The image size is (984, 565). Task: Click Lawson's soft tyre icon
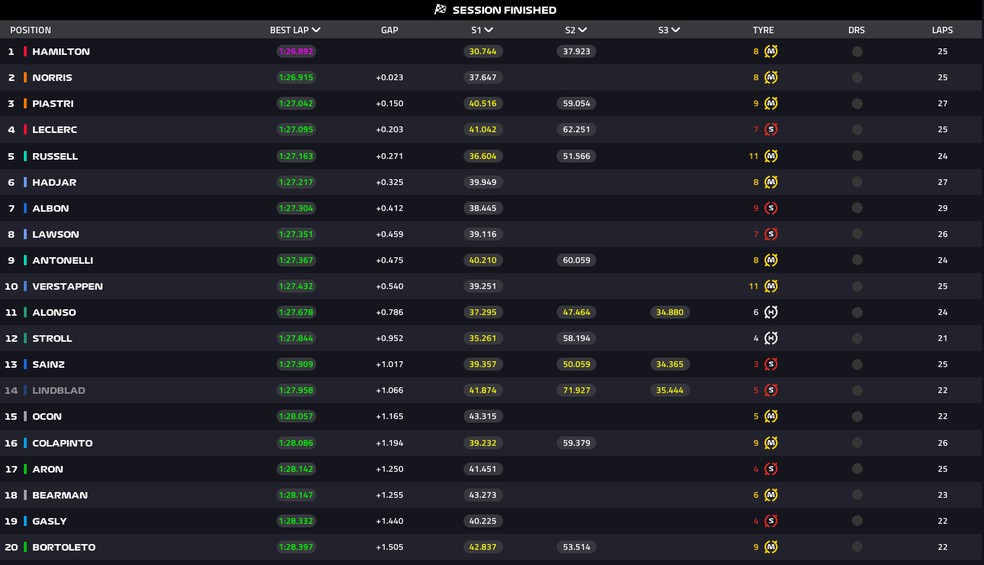(771, 234)
